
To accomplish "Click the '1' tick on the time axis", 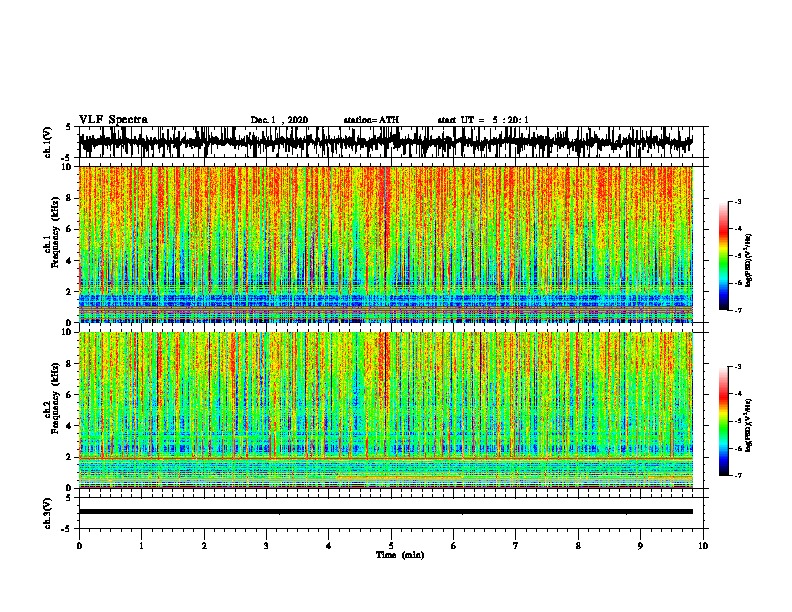I will (141, 546).
